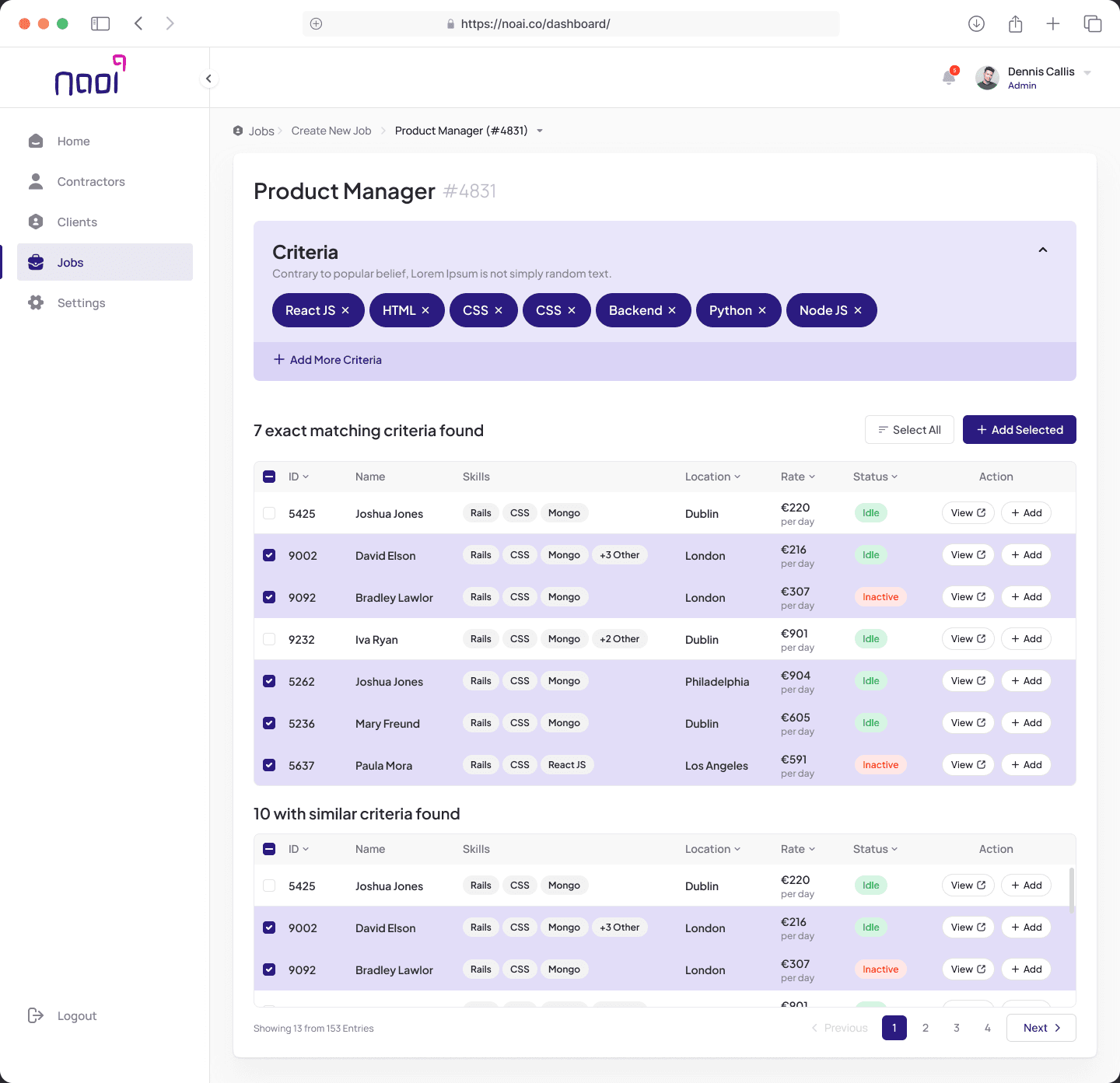
Task: Remove the Node JS criteria tag
Action: click(858, 310)
